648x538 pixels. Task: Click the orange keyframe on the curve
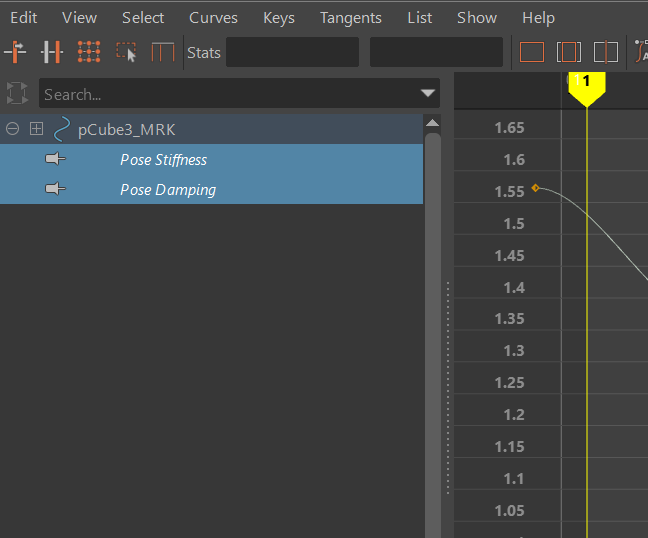coord(536,188)
